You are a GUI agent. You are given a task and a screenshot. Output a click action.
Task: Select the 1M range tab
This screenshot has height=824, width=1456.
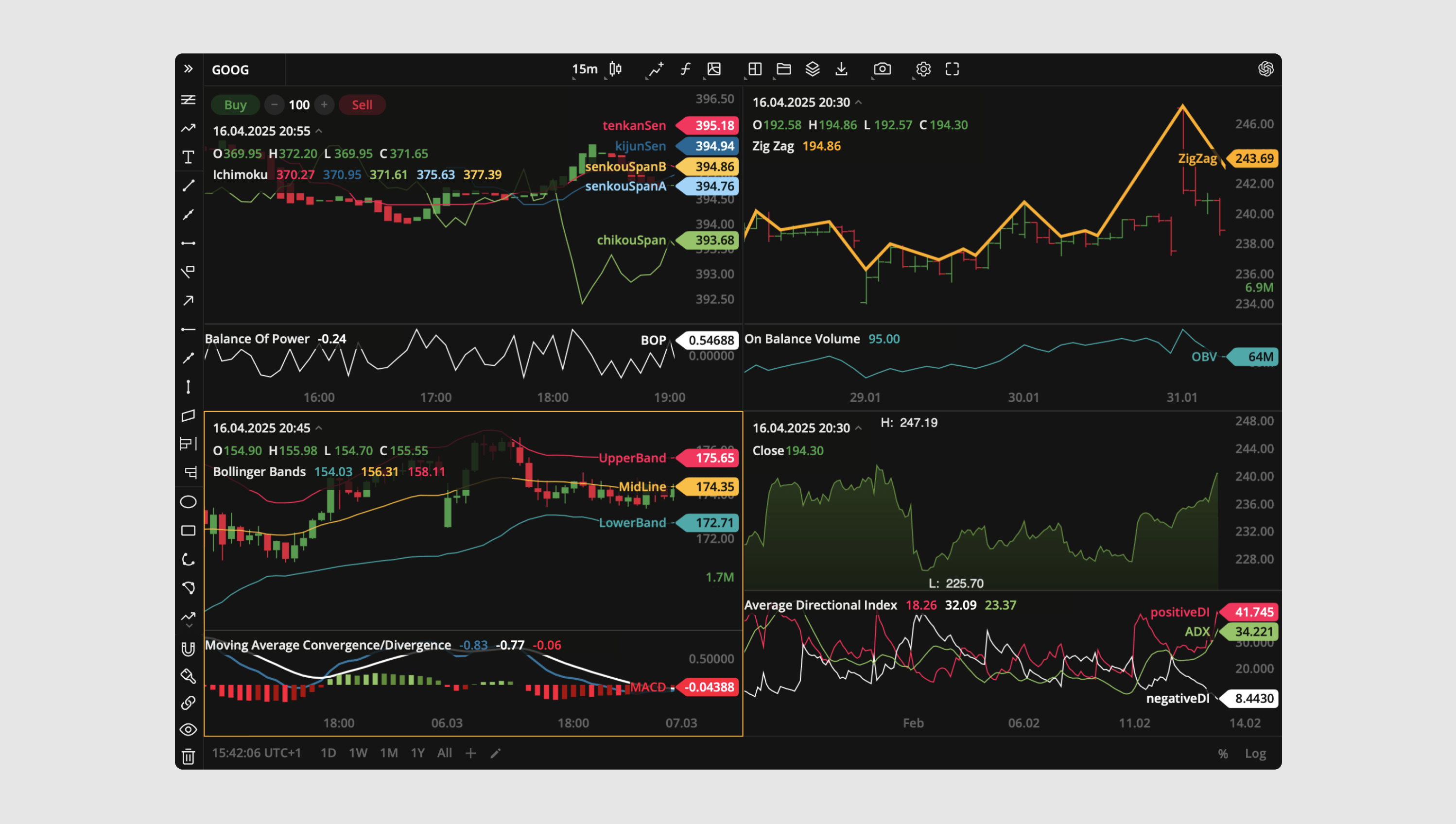pyautogui.click(x=389, y=753)
